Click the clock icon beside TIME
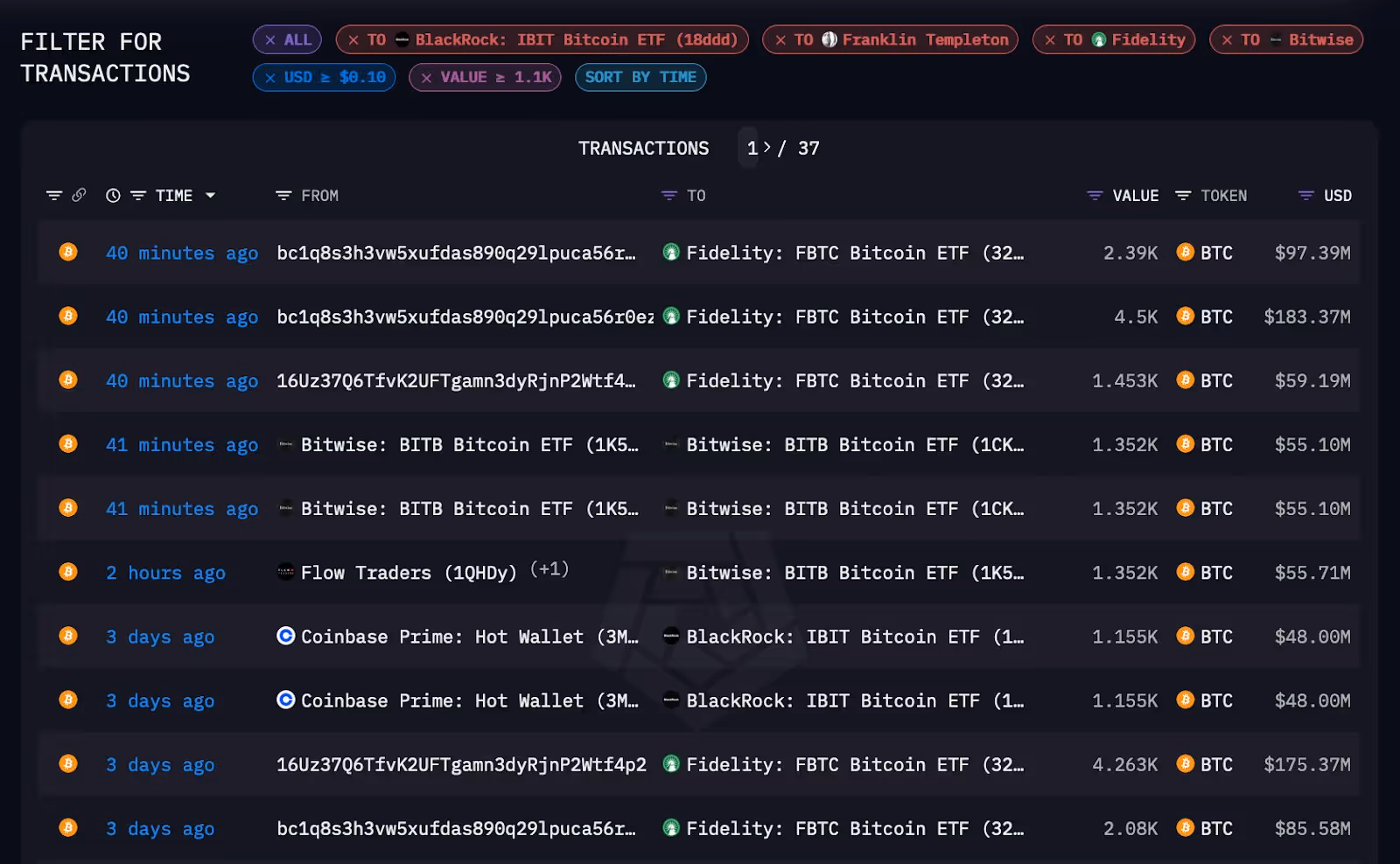Screen dimensions: 1400x864 (x=113, y=196)
